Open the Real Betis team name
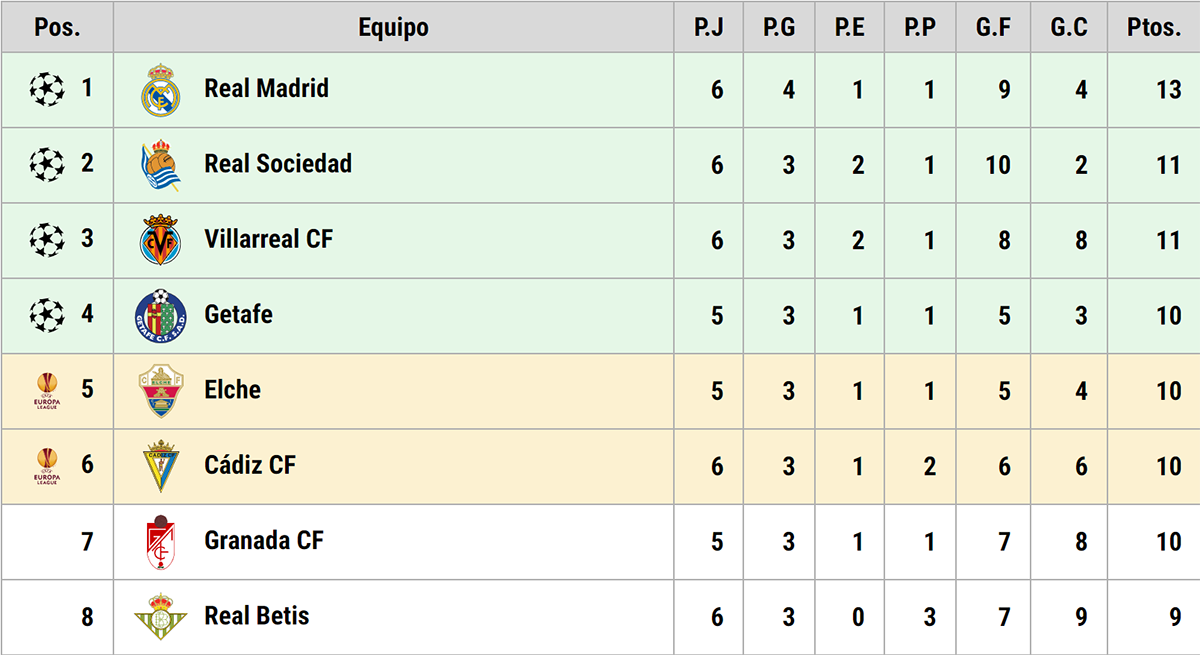 pos(257,616)
